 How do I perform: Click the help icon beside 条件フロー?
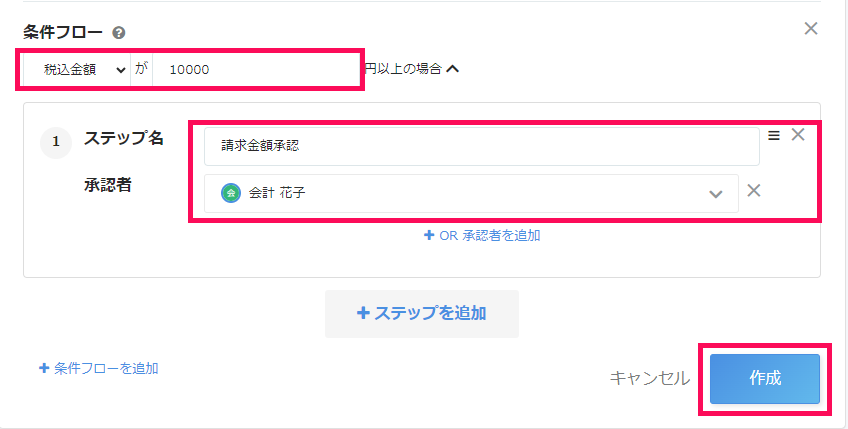click(x=118, y=33)
